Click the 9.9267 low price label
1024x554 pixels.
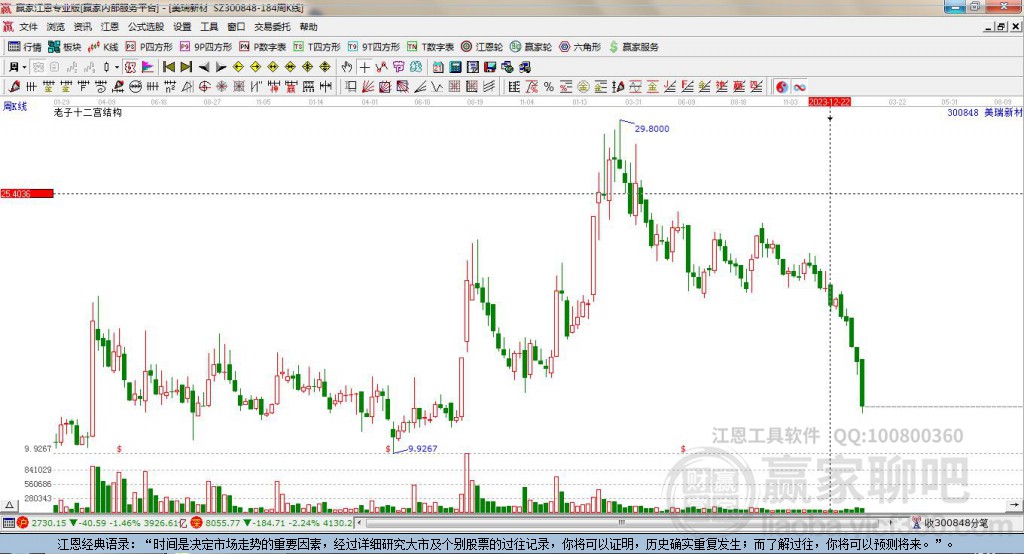pyautogui.click(x=423, y=449)
